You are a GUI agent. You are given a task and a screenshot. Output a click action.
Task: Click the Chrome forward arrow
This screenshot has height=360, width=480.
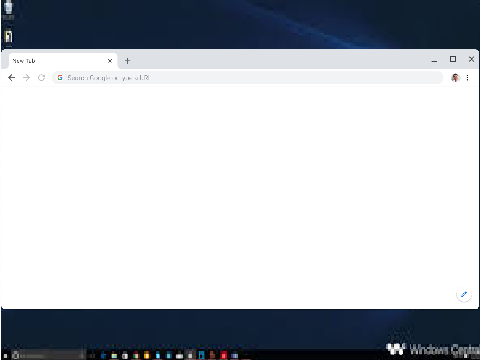click(x=26, y=78)
